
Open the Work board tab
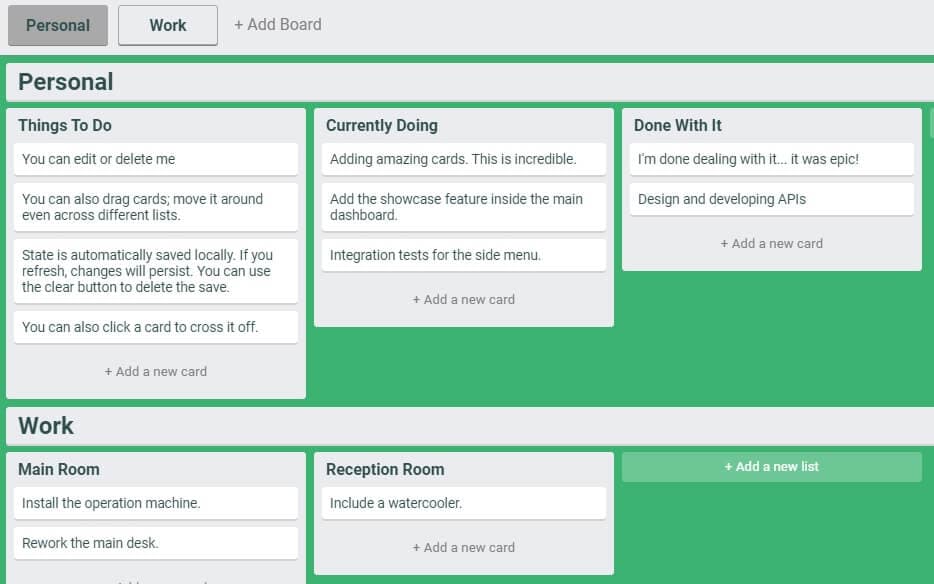tap(168, 25)
